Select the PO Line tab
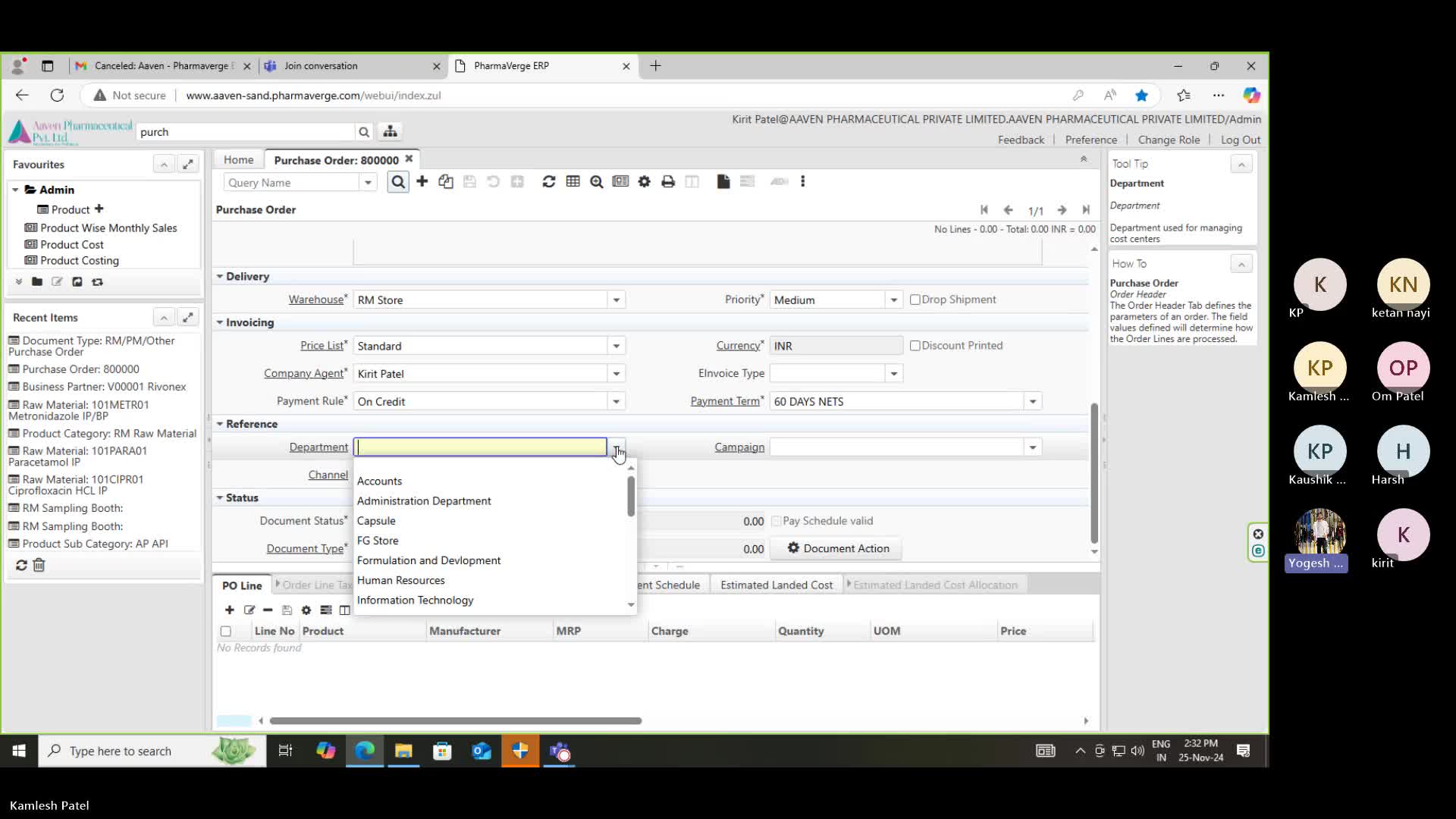1456x819 pixels. [x=242, y=585]
